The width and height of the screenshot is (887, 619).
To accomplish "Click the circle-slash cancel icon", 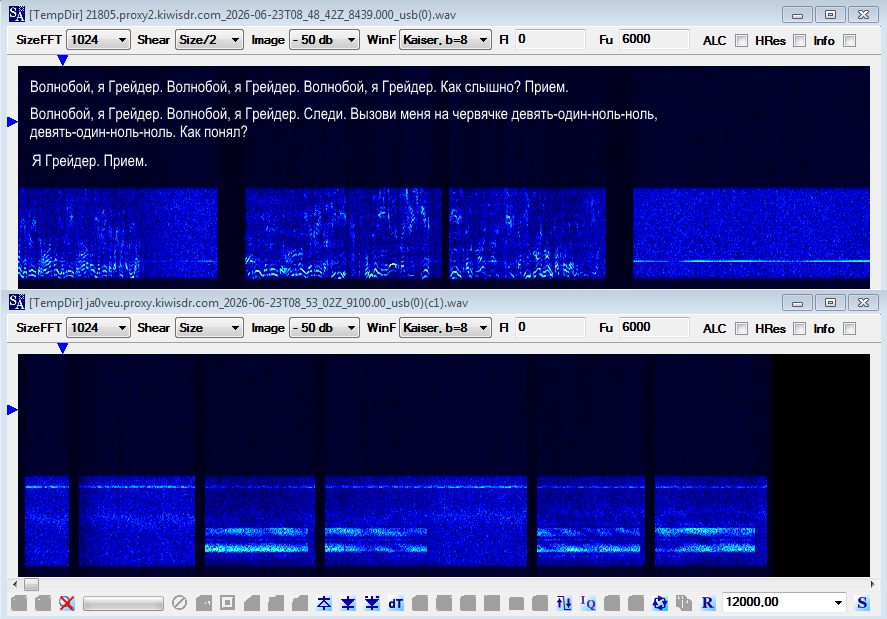I will pos(179,603).
